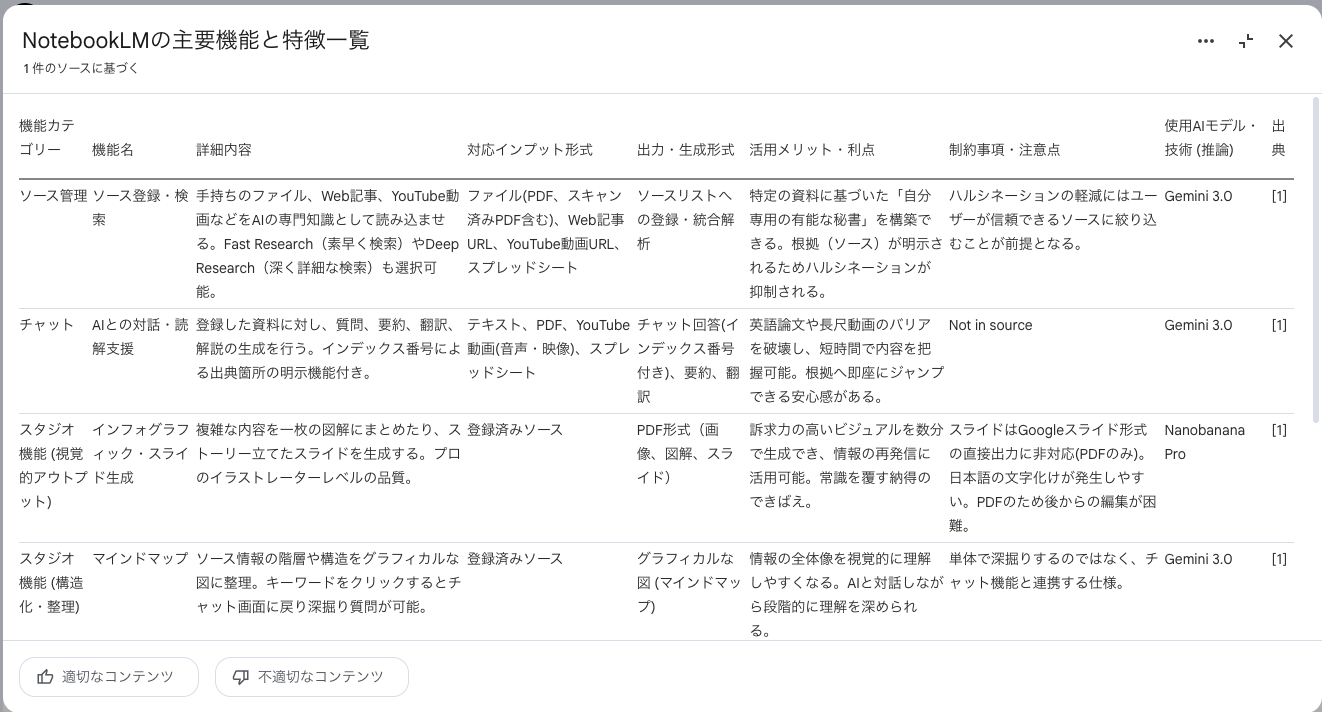Image resolution: width=1322 pixels, height=712 pixels.
Task: Click the subtitle 1件のソースに基づく
Action: coord(81,69)
